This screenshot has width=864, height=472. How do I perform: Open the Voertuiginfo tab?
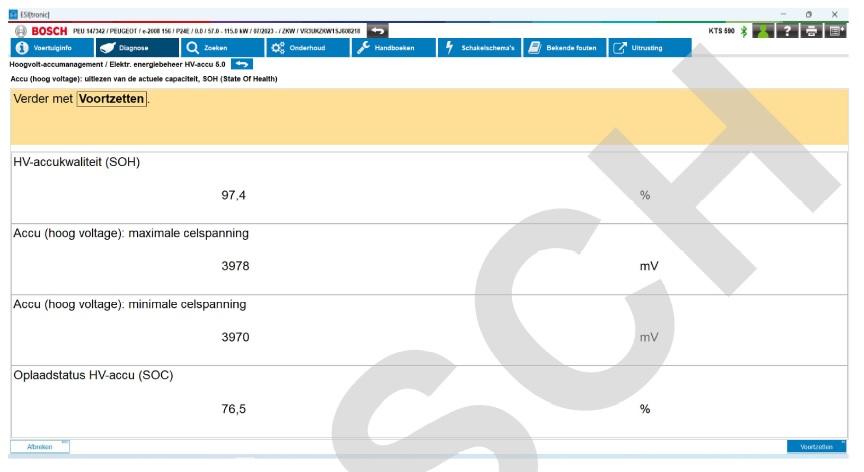click(x=43, y=47)
